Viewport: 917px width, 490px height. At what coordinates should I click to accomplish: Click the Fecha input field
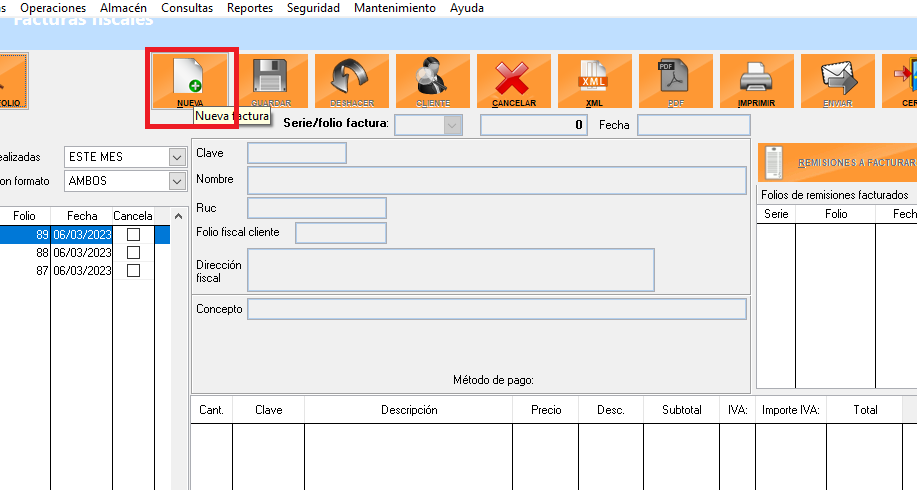(x=694, y=125)
